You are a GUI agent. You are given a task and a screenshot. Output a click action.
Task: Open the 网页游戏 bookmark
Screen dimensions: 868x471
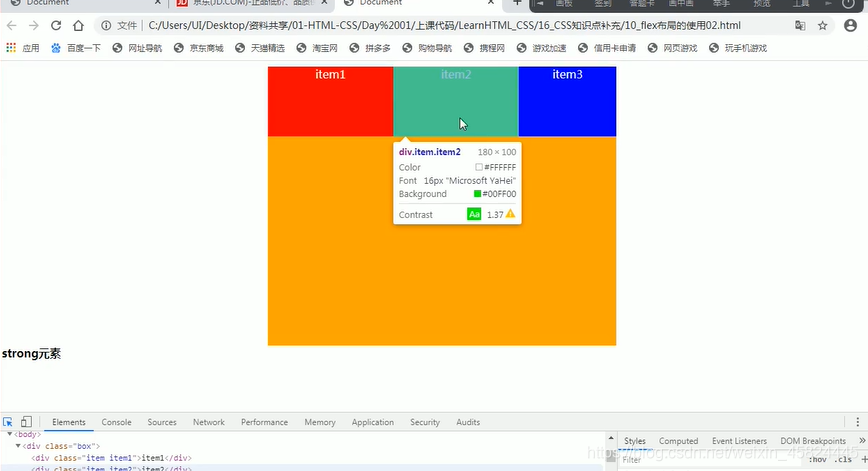click(673, 48)
